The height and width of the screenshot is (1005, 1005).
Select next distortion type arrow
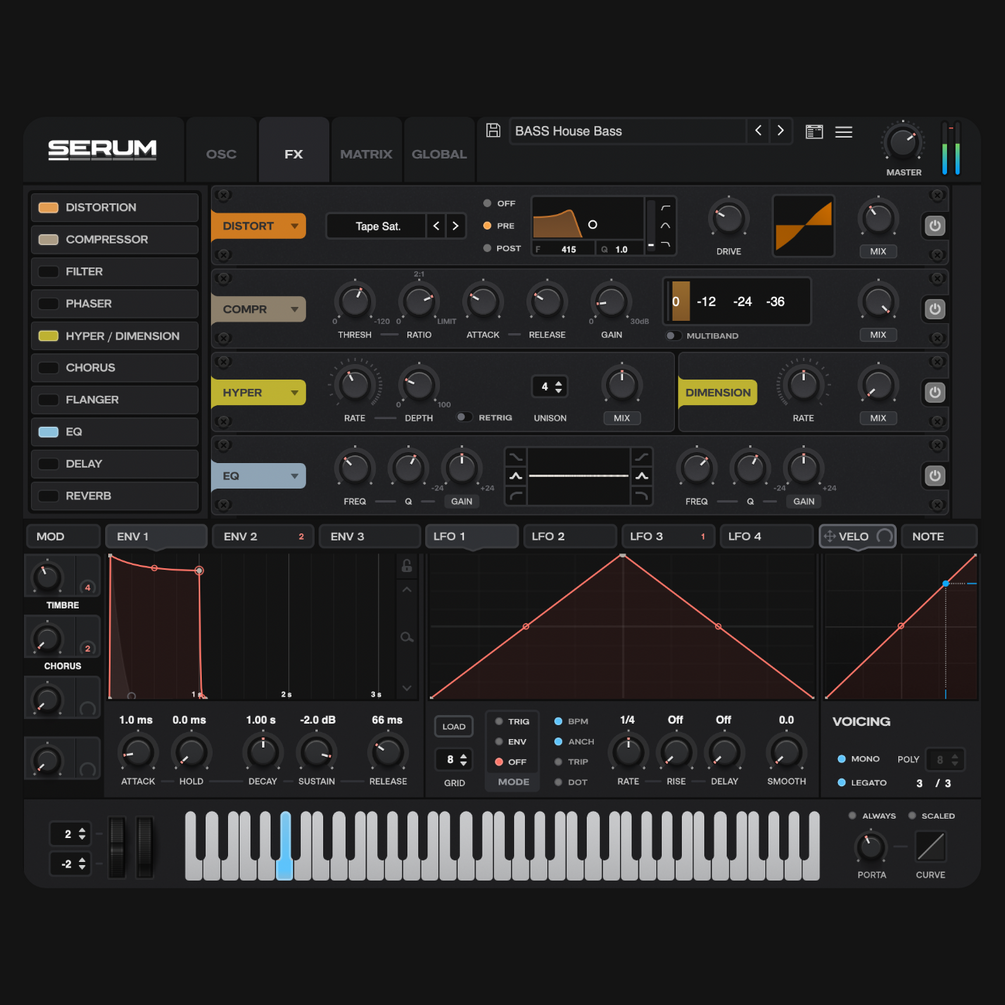point(455,226)
